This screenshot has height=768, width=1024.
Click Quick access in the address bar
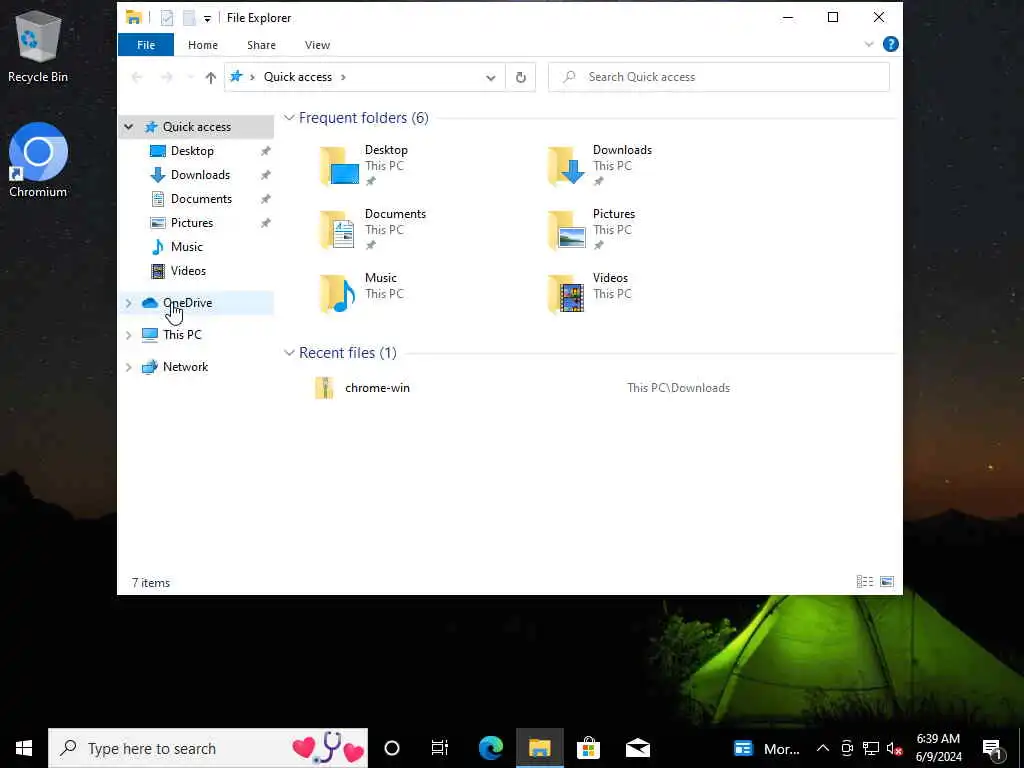(x=298, y=77)
